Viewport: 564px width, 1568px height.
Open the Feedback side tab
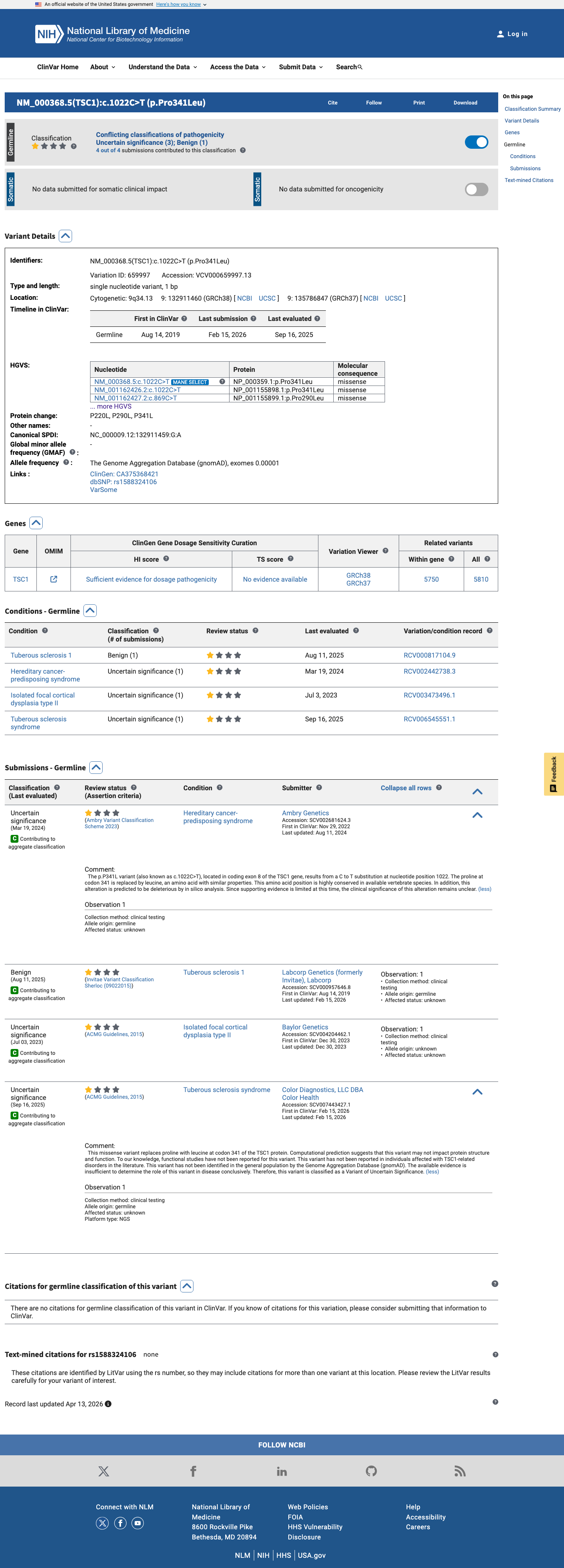pos(554,774)
